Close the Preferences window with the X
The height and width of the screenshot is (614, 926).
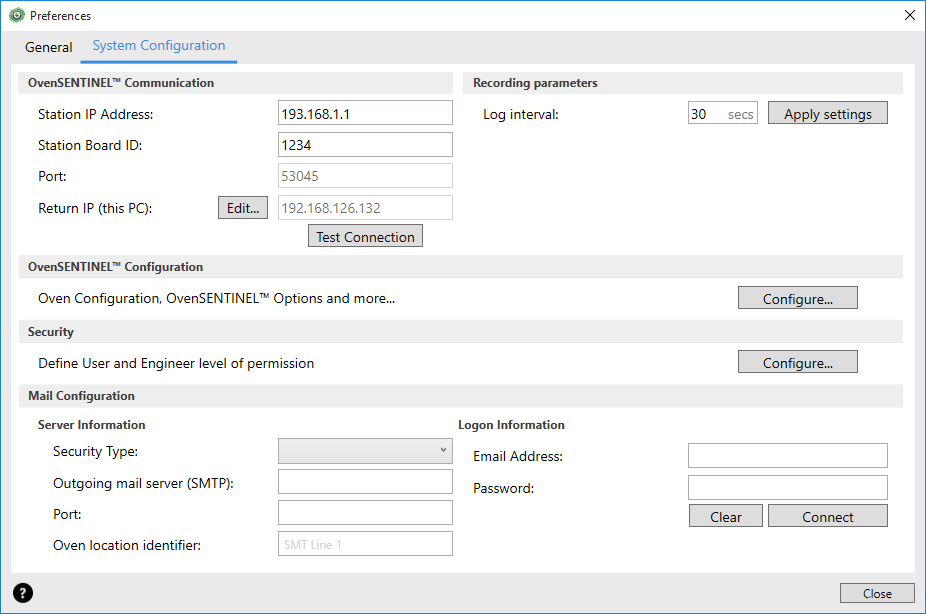909,15
